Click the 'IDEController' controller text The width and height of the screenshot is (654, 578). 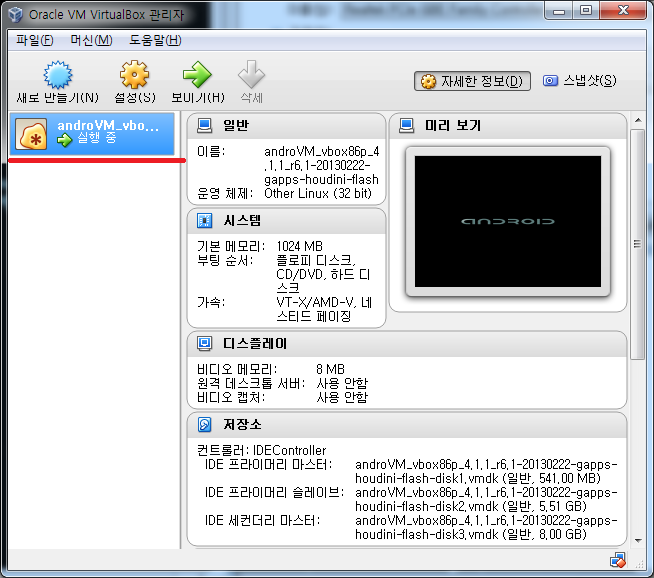(289, 450)
